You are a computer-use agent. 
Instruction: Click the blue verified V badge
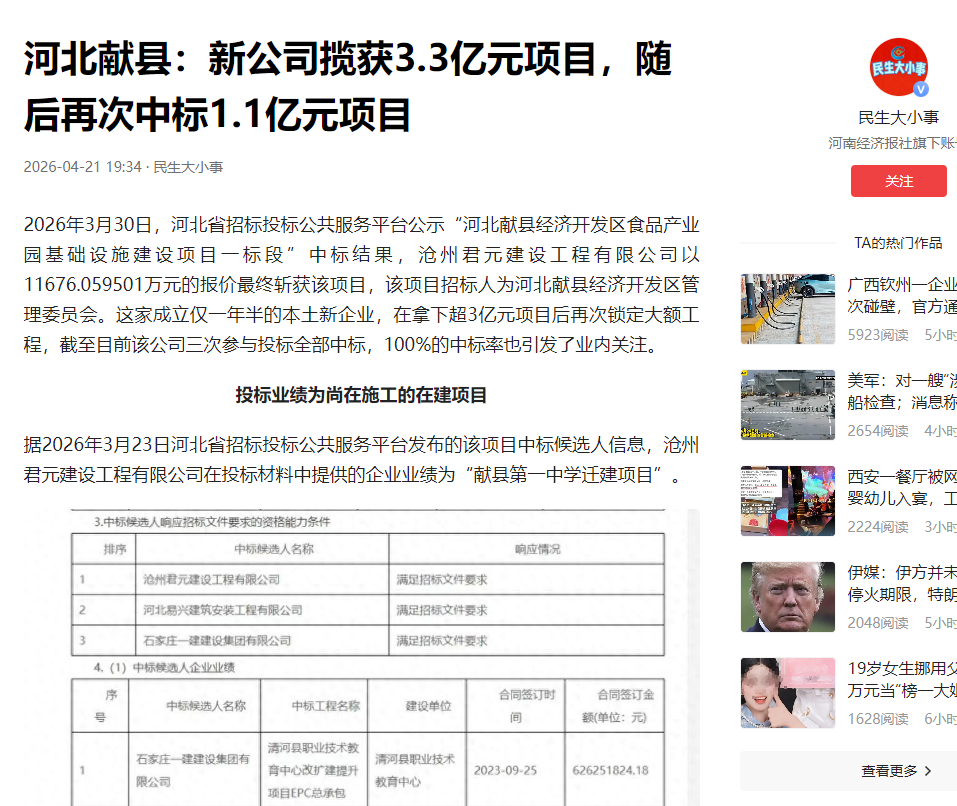(x=920, y=89)
